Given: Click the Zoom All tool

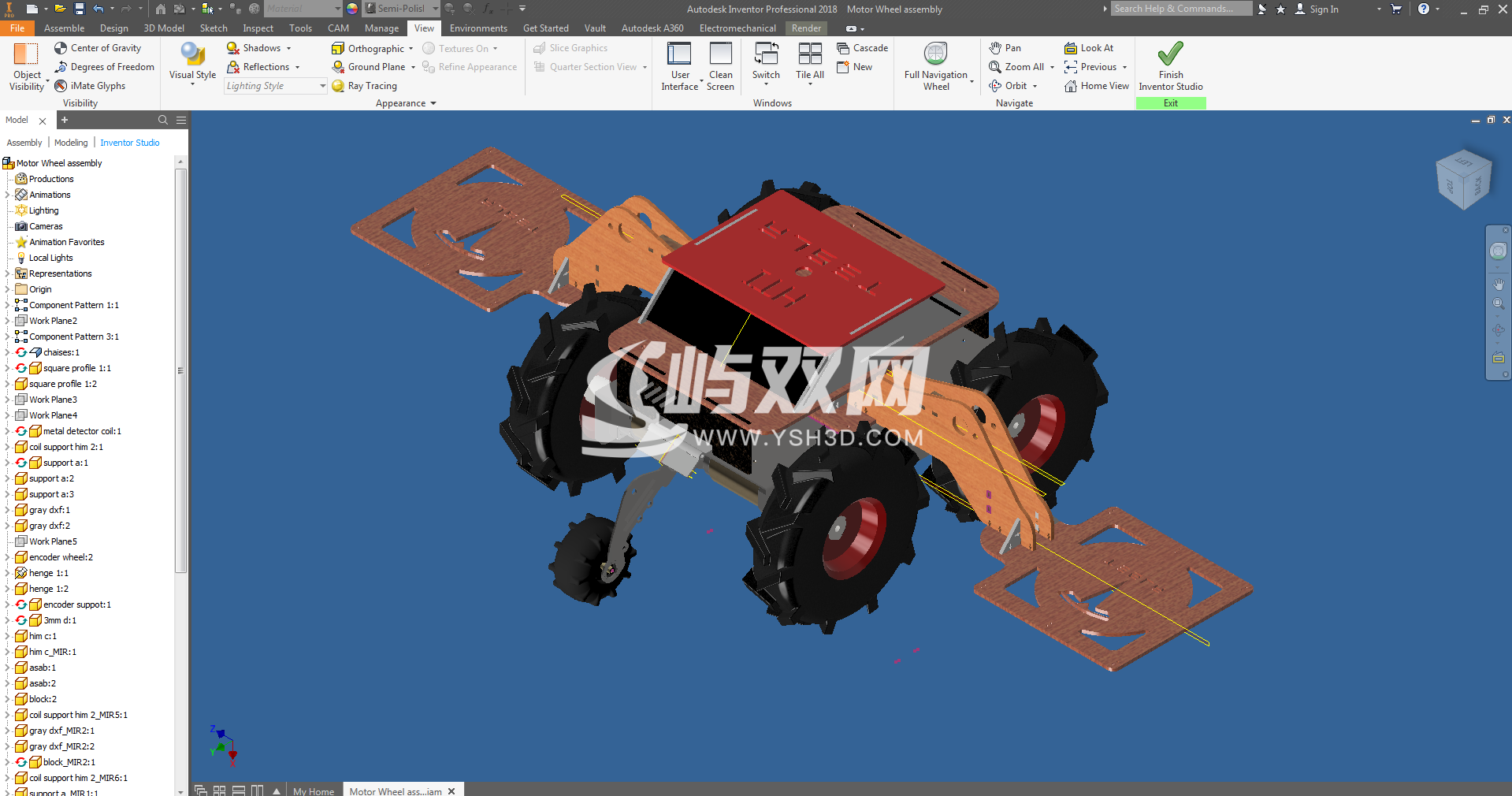Looking at the screenshot, I should (x=1016, y=67).
